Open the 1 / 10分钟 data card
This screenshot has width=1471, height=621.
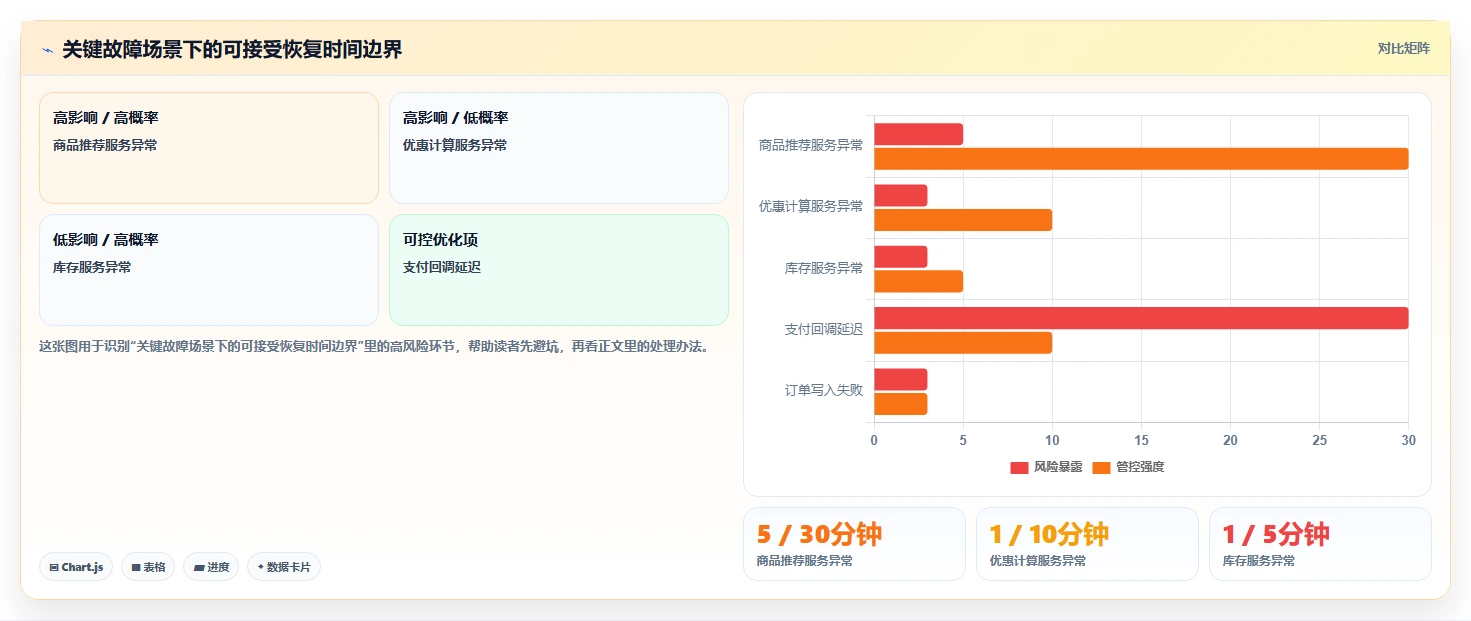coord(1087,544)
